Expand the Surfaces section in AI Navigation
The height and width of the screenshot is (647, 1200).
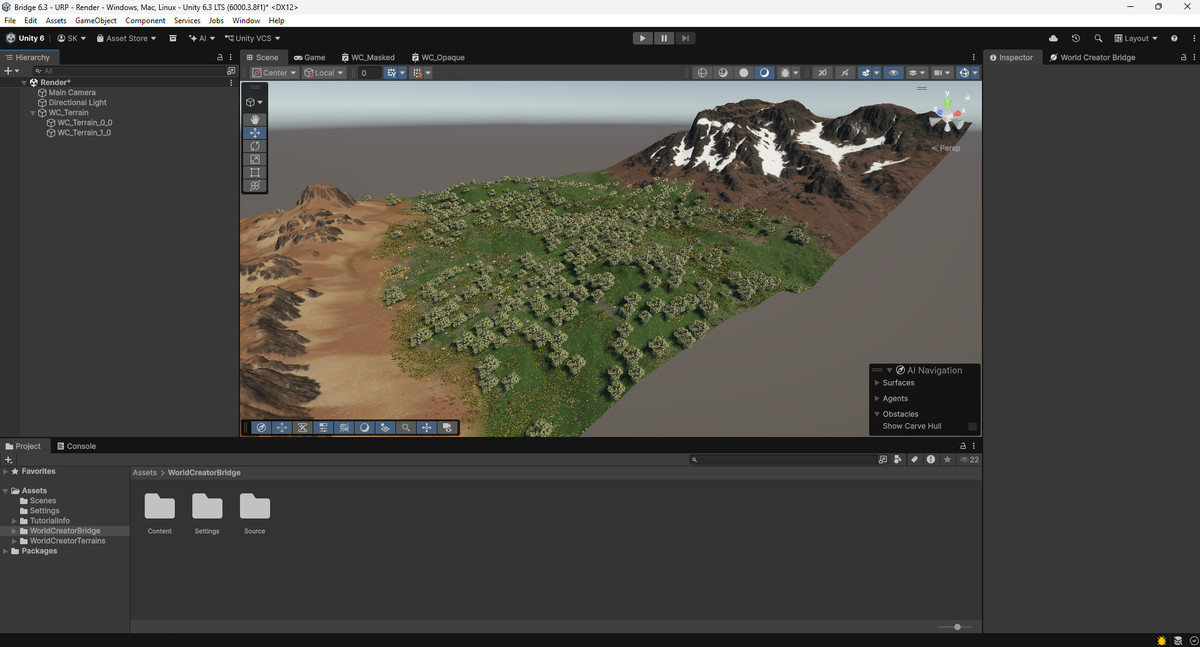tap(877, 383)
